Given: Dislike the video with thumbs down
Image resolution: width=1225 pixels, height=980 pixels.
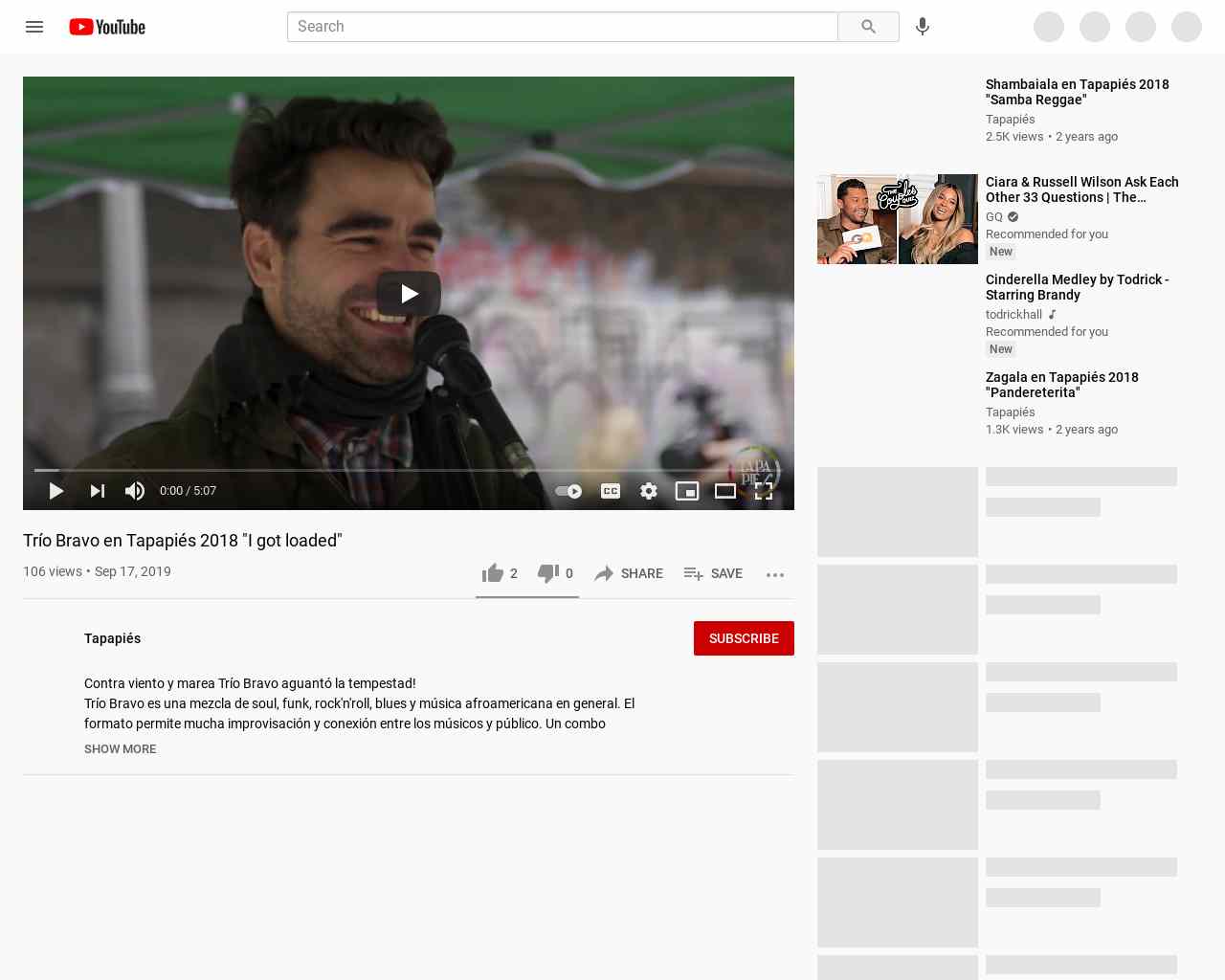Looking at the screenshot, I should [554, 573].
